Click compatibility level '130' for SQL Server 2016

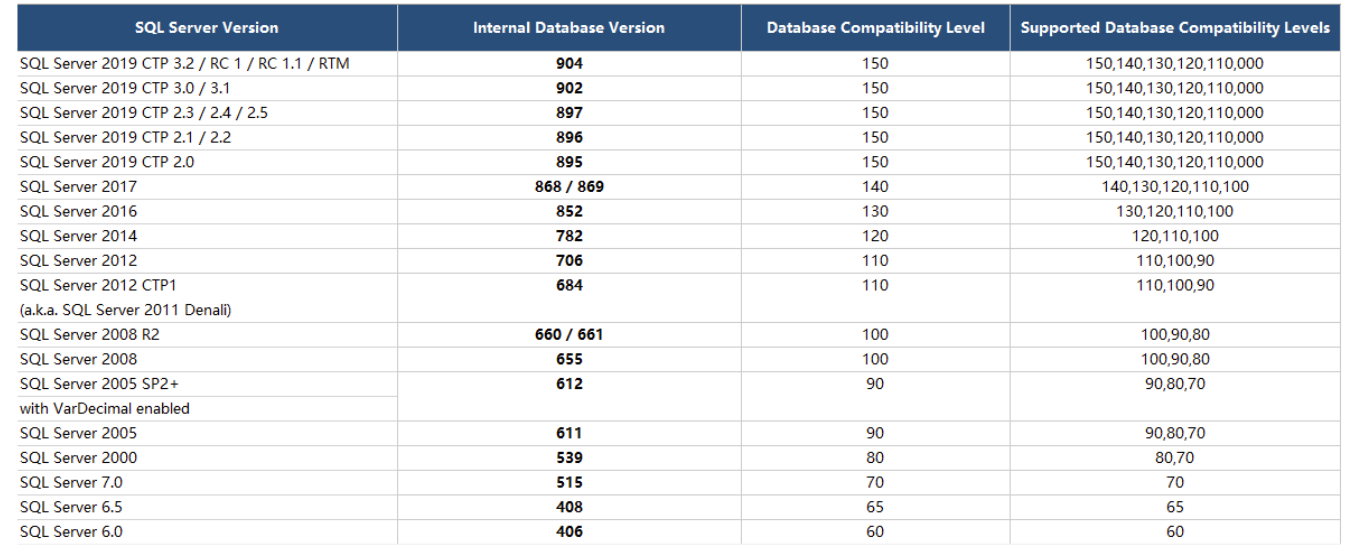pos(875,211)
